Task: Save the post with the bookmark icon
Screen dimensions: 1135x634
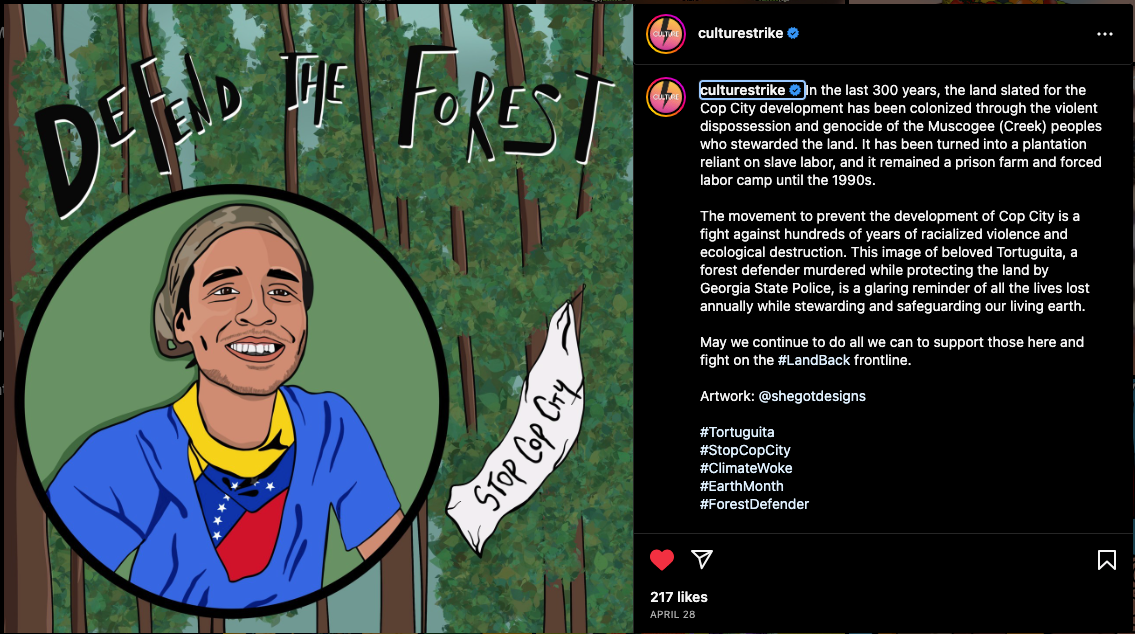Action: click(1106, 559)
